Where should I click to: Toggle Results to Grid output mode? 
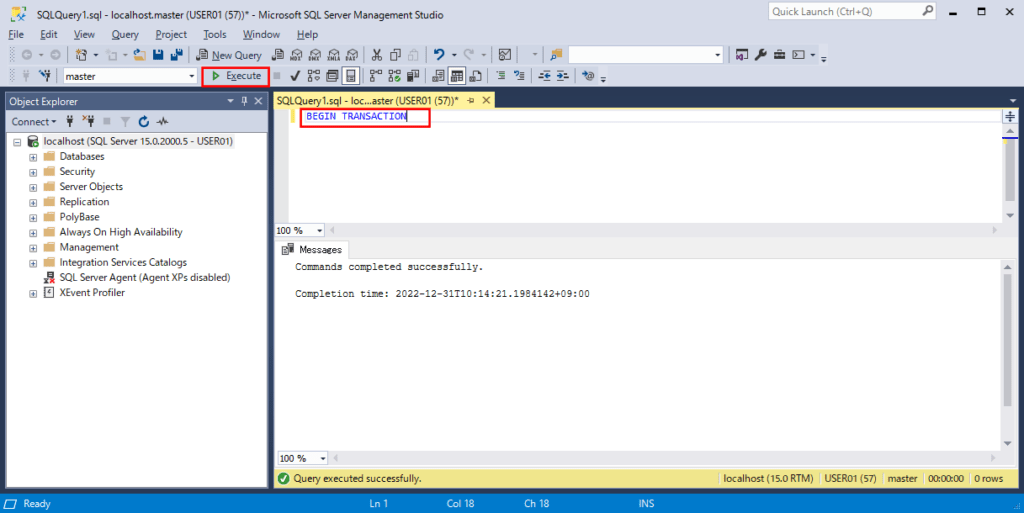(456, 76)
